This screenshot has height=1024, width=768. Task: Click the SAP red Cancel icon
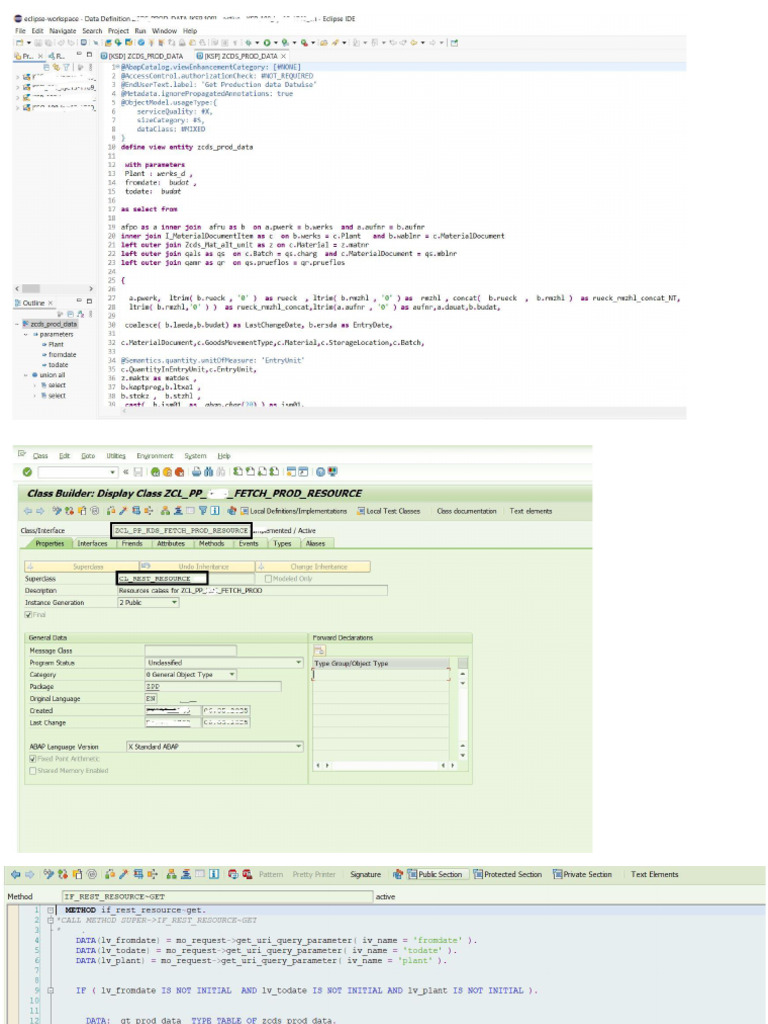click(x=179, y=472)
